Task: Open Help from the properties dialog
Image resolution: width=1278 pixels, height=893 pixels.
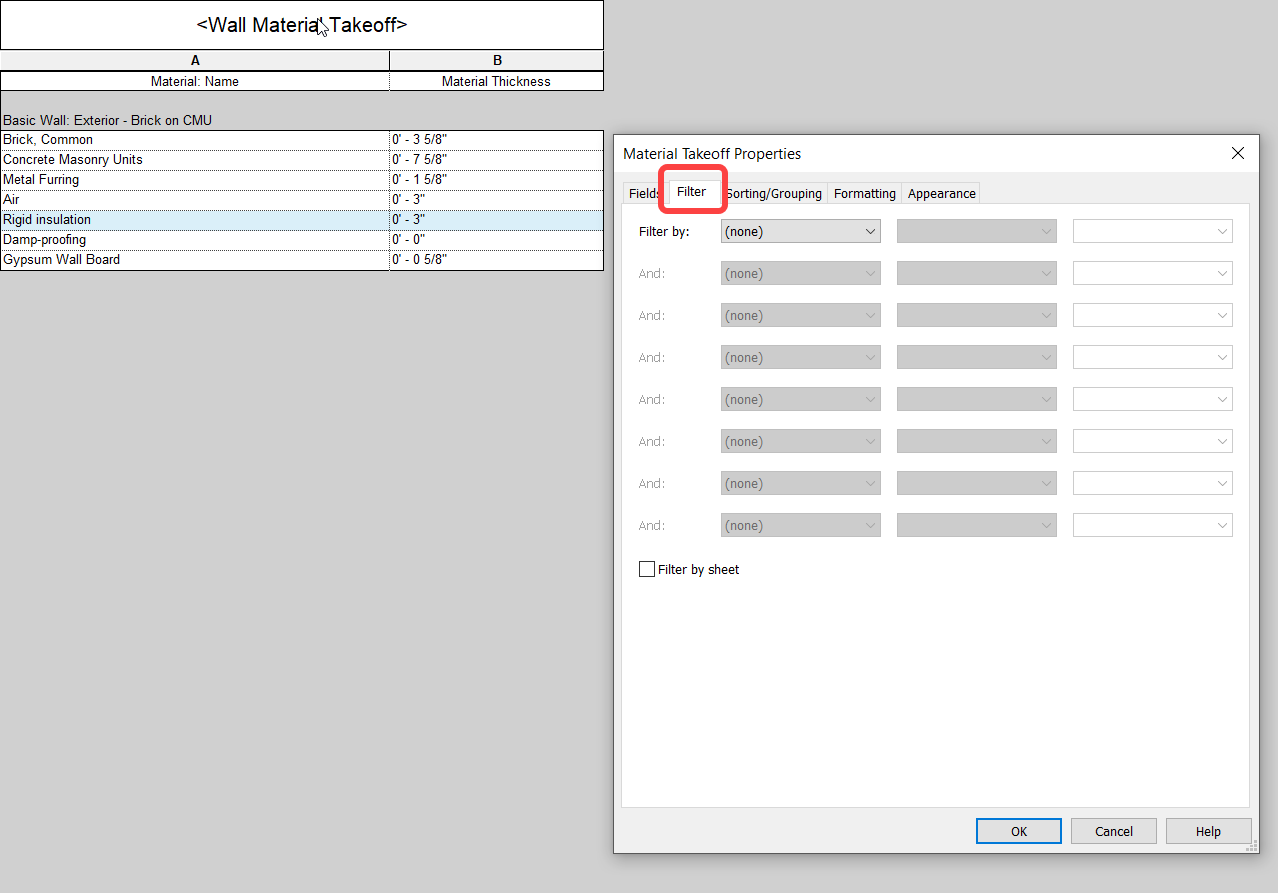Action: pos(1208,830)
